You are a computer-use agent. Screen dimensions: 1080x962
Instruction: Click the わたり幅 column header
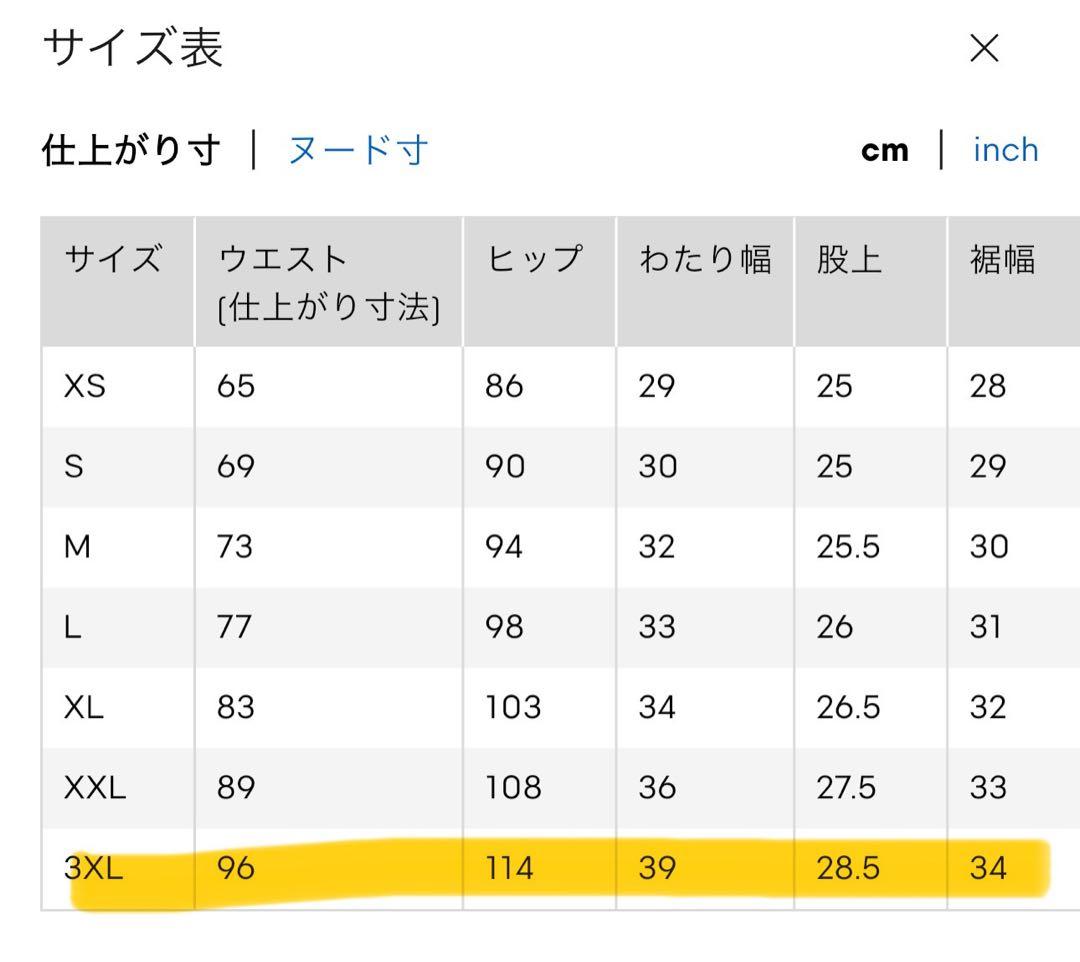[705, 259]
